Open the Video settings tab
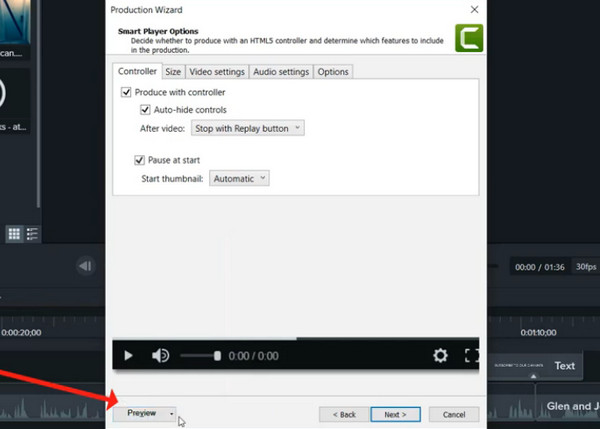The image size is (600, 429). pos(217,72)
